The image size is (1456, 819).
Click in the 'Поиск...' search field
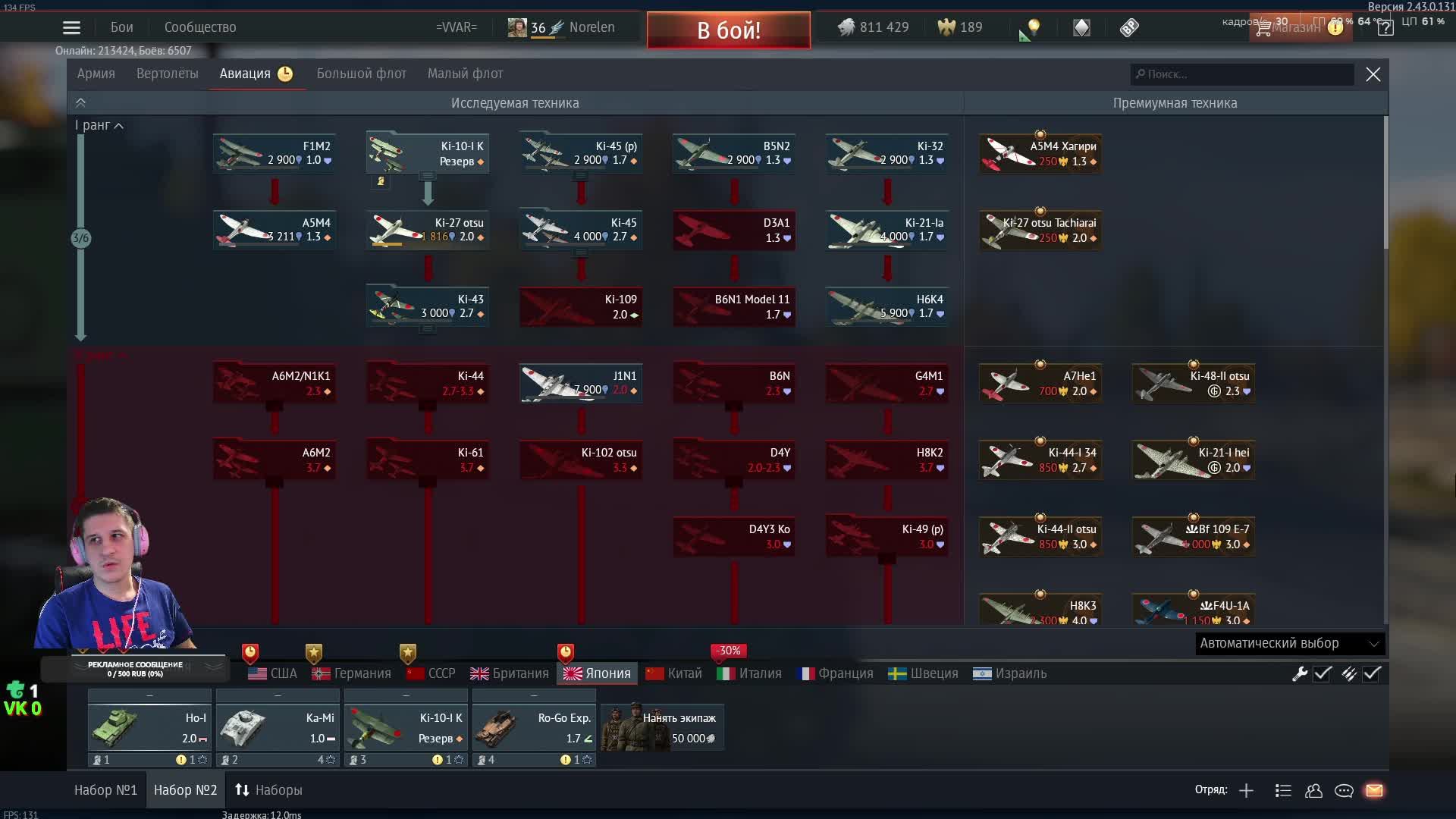(1244, 74)
